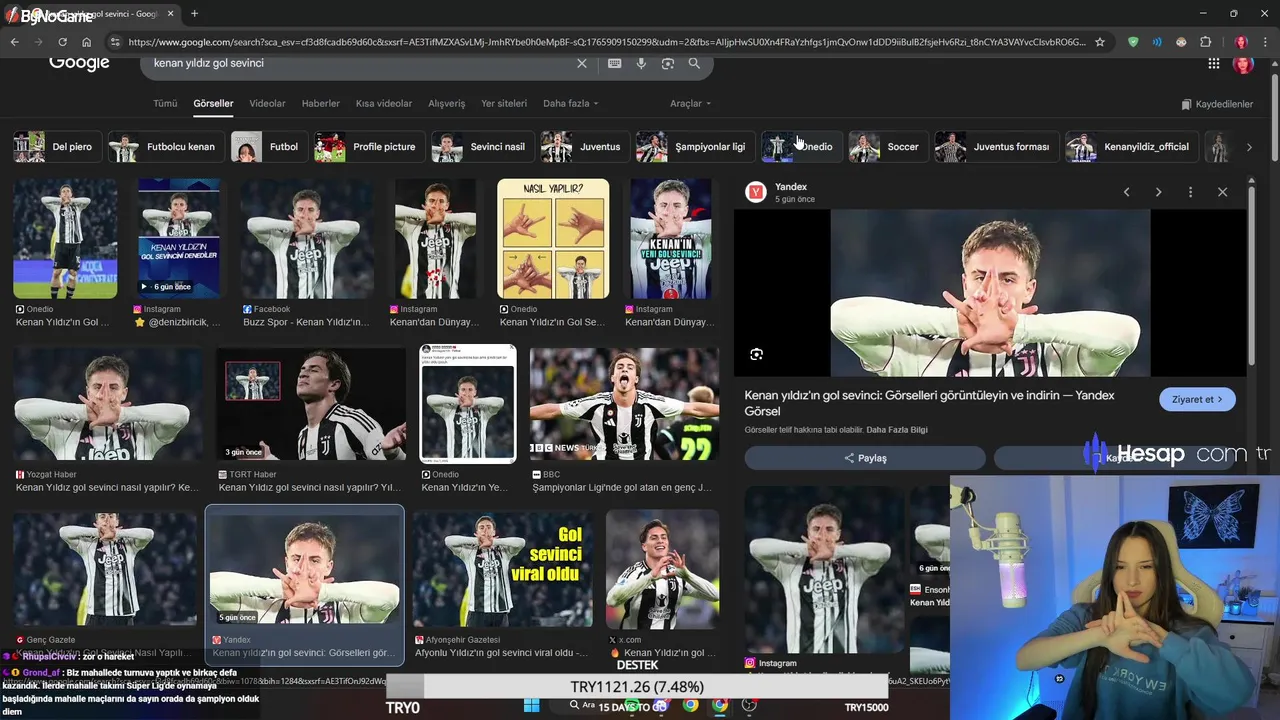1280x720 pixels.
Task: Click the magnifier search button
Action: click(x=694, y=63)
